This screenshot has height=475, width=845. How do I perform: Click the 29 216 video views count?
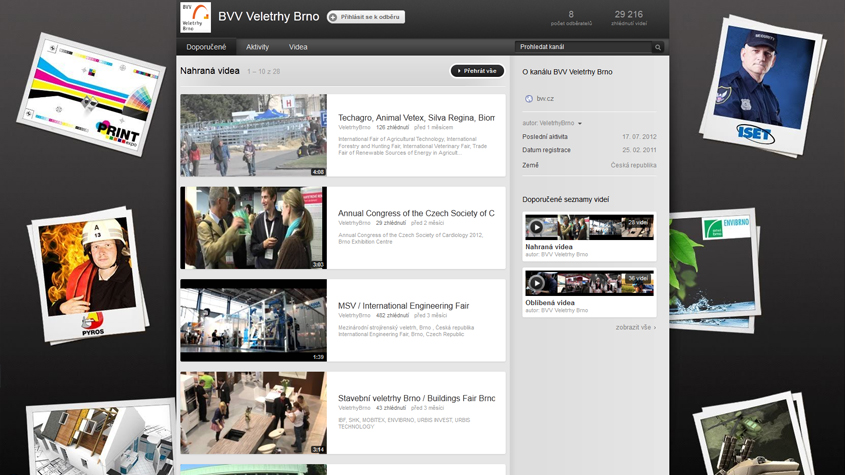pos(628,15)
